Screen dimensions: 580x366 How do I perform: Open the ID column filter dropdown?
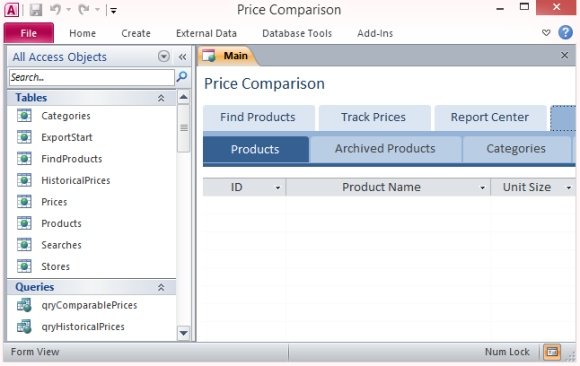[x=277, y=188]
